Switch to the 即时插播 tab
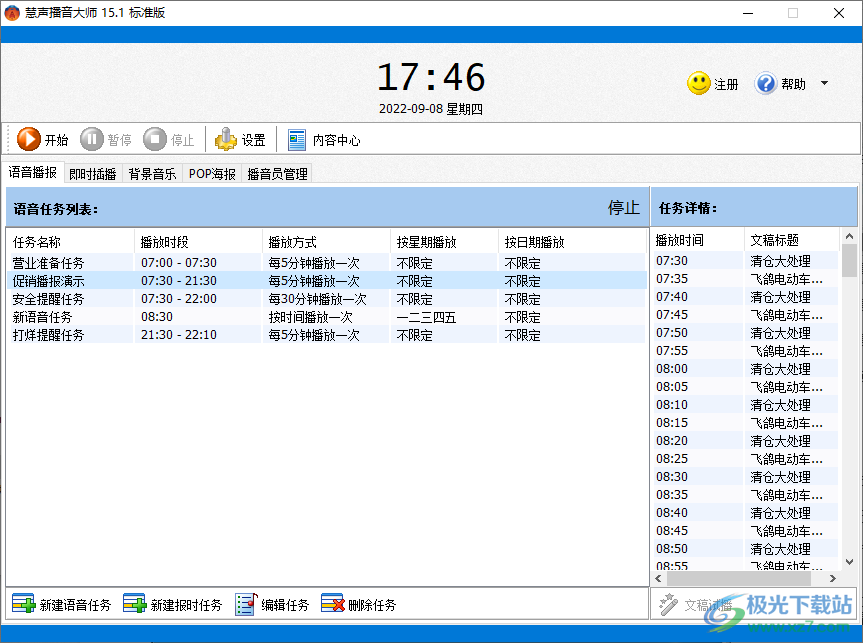 92,173
